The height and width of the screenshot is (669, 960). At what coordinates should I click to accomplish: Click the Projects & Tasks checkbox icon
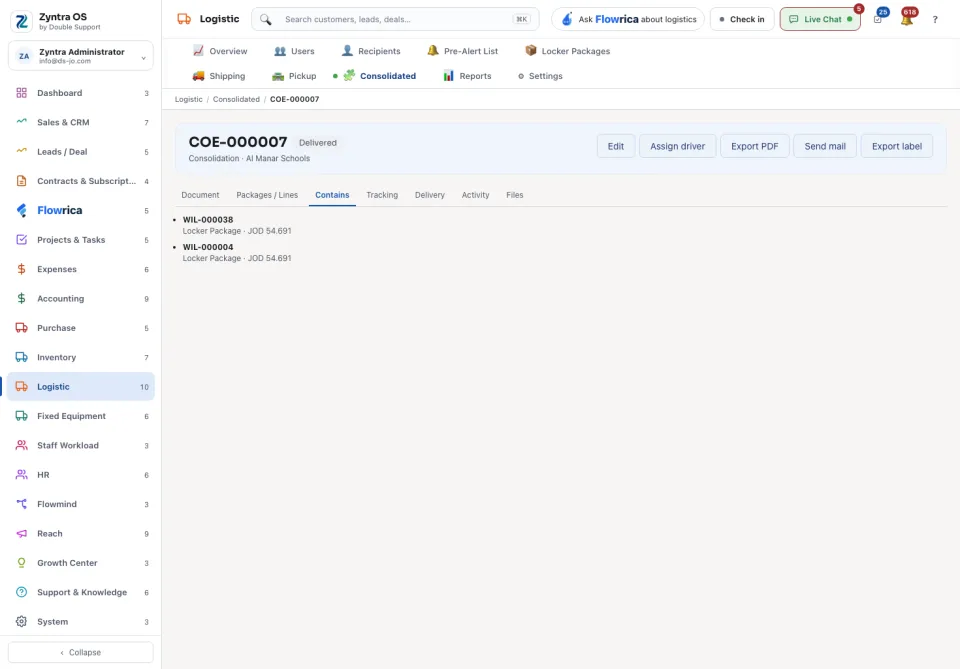coord(21,240)
